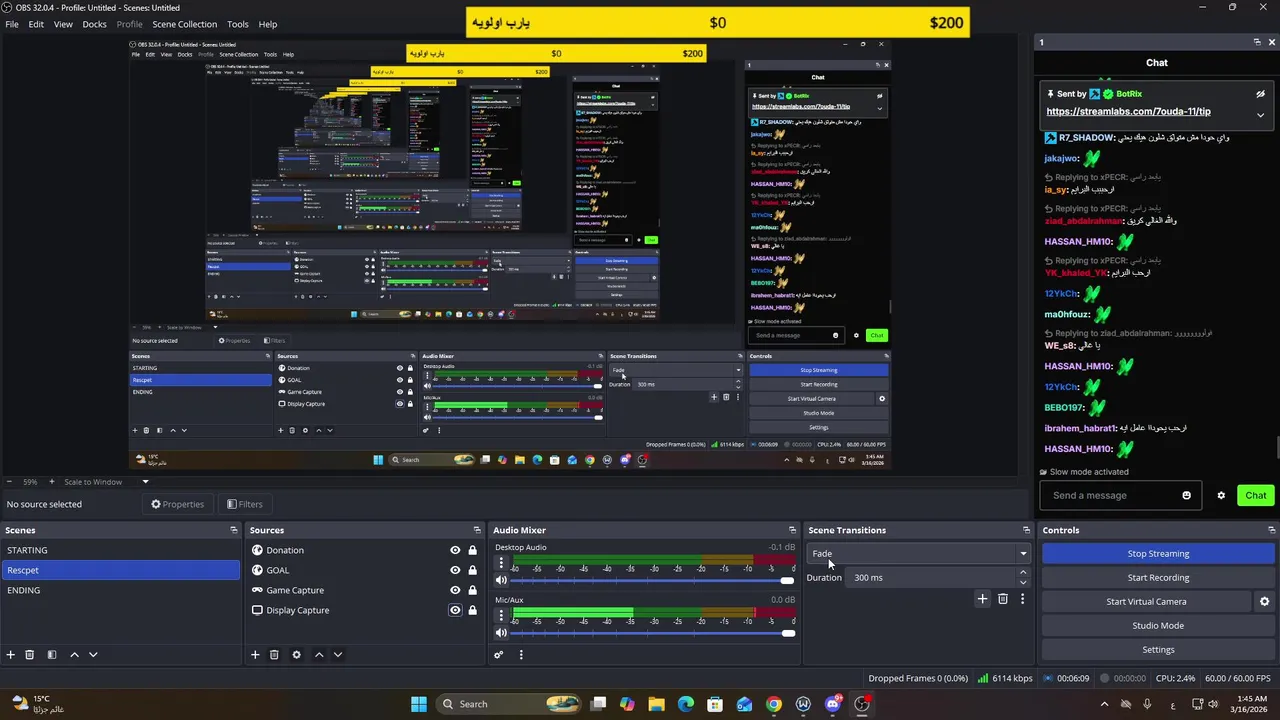The height and width of the screenshot is (720, 1280).
Task: Show hidden system tray icons
Action: click(1103, 704)
